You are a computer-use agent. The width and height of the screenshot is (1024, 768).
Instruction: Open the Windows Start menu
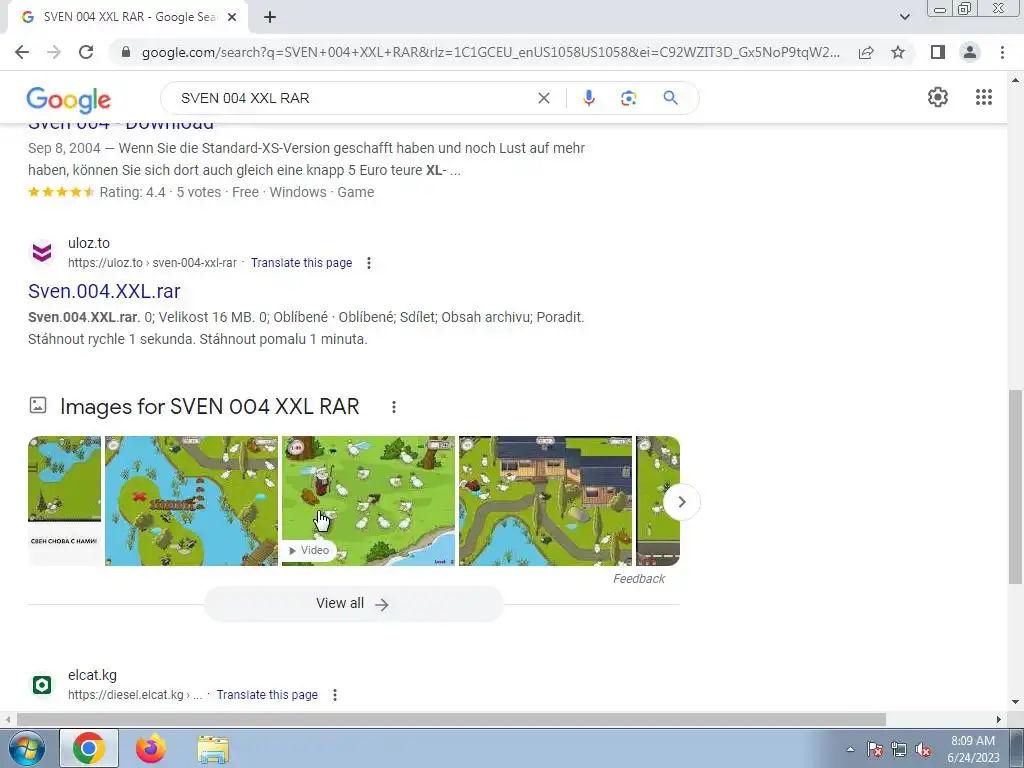coord(26,748)
